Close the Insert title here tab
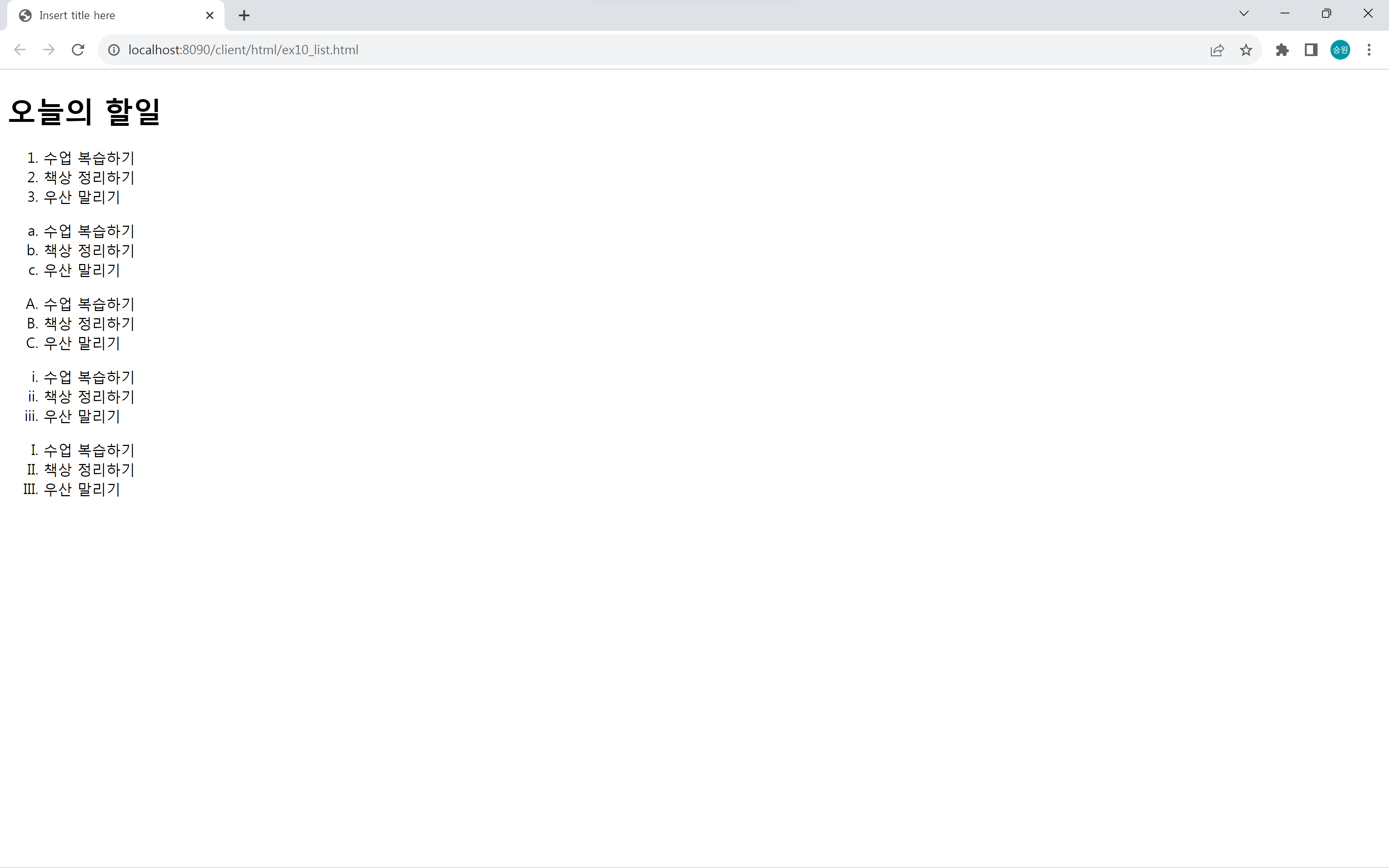The height and width of the screenshot is (868, 1389). 209,16
